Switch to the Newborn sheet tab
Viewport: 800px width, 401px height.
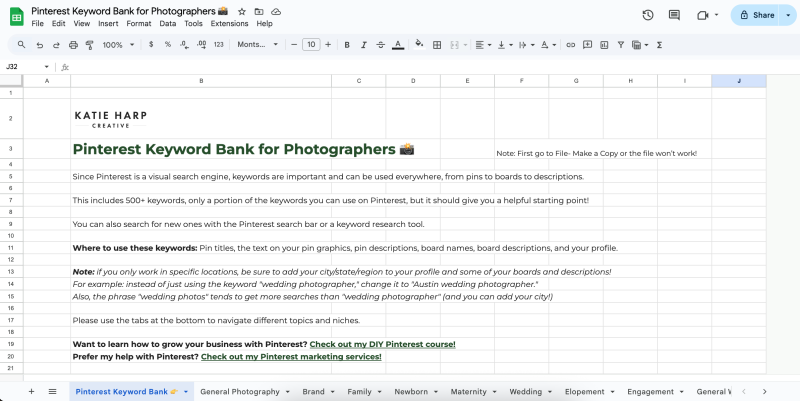[410, 392]
